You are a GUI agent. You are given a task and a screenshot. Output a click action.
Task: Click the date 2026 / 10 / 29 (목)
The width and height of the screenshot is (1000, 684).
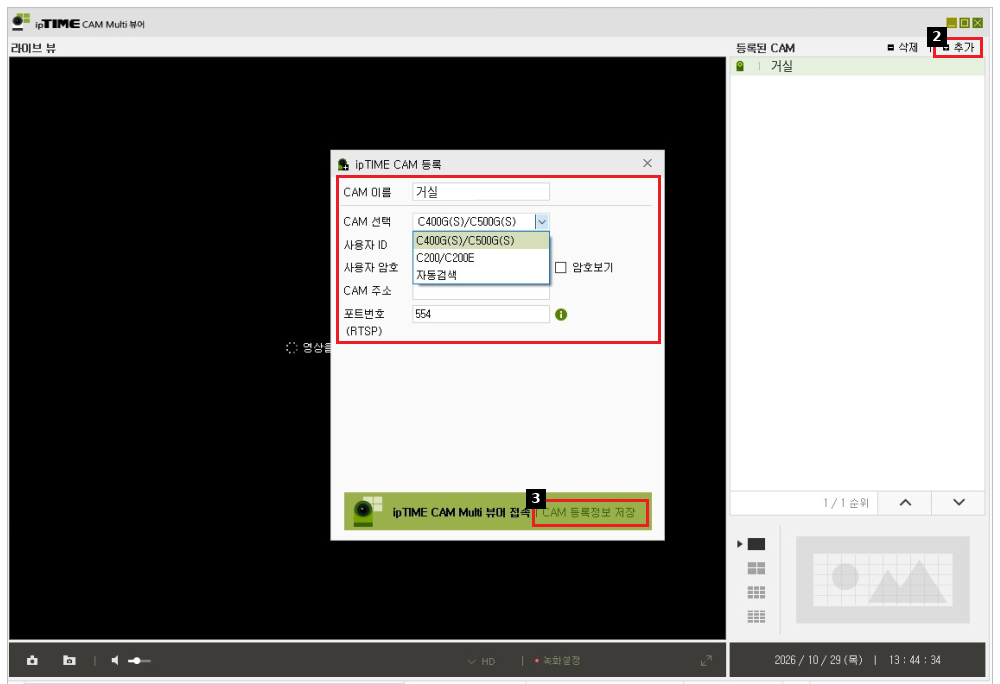point(818,660)
